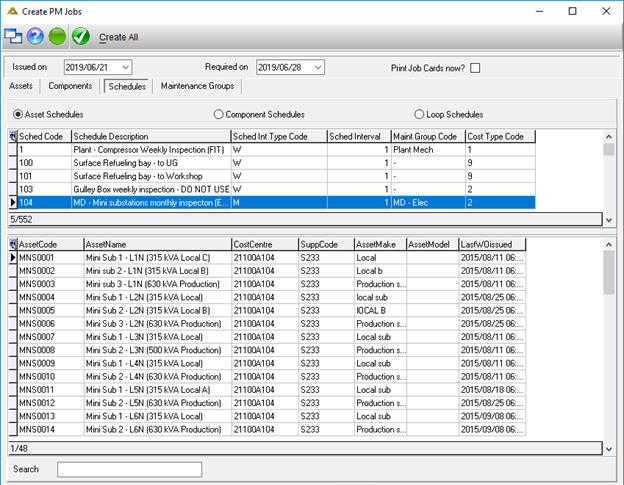Switch to the Components tab

coord(70,86)
